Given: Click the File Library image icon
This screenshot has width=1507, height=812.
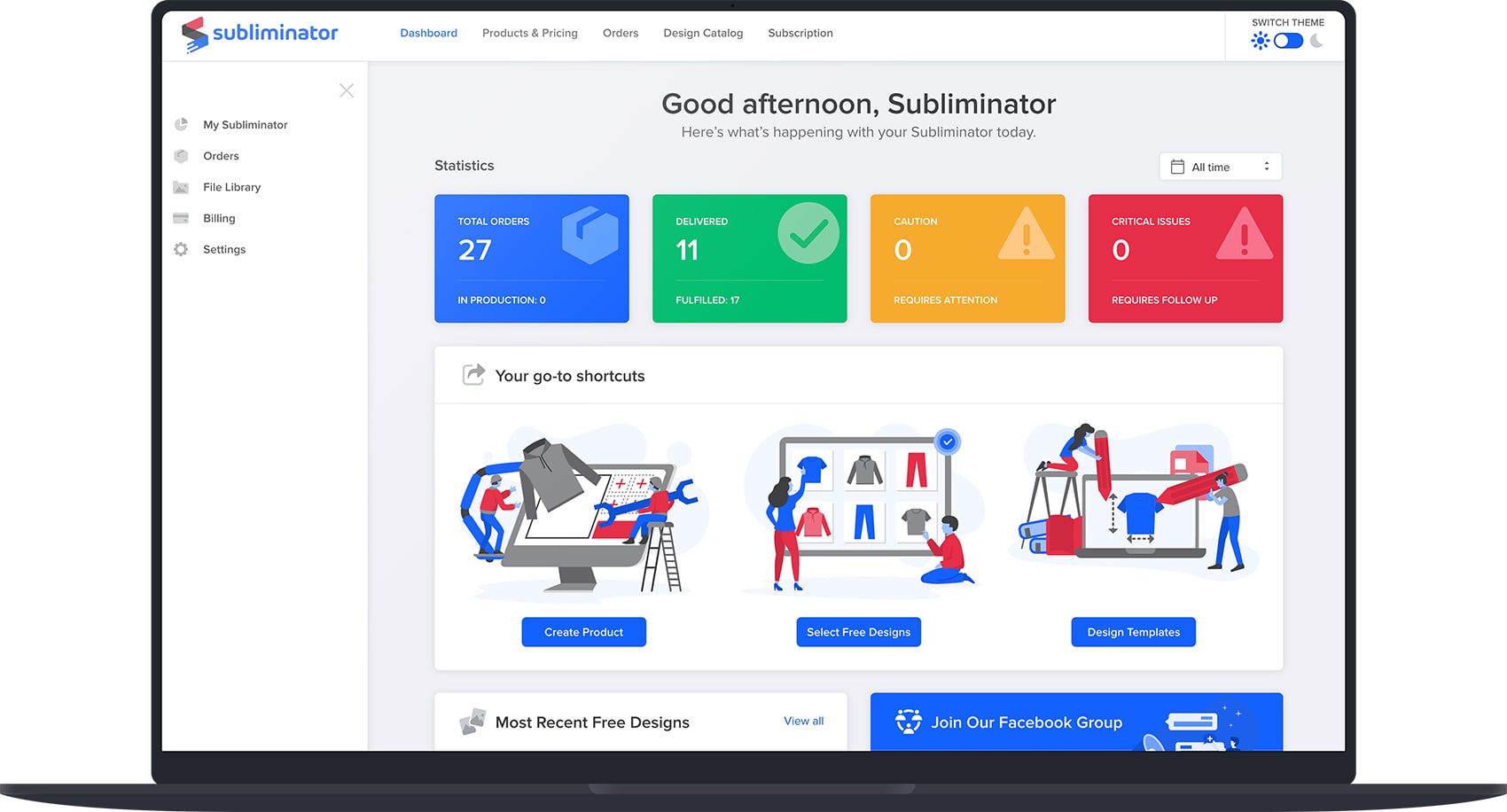Looking at the screenshot, I should (181, 187).
